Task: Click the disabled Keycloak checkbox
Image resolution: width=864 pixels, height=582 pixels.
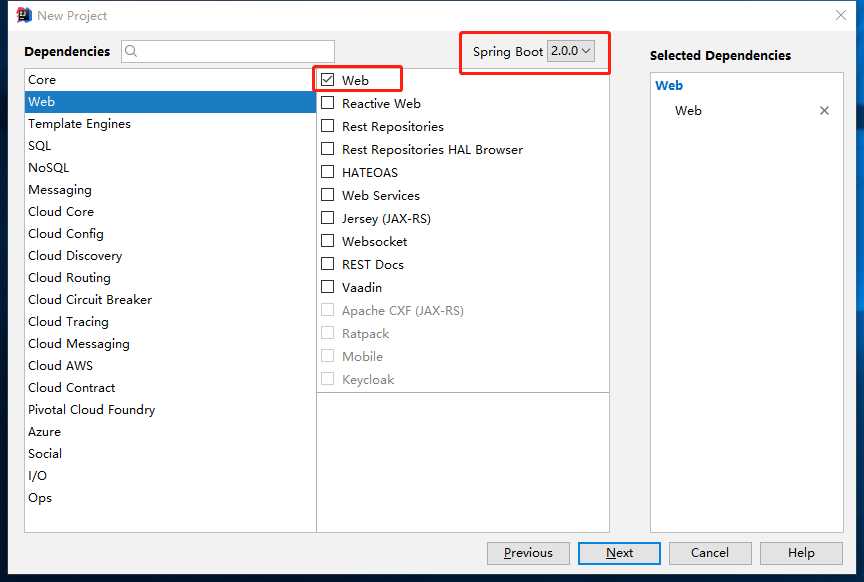Action: [x=327, y=379]
